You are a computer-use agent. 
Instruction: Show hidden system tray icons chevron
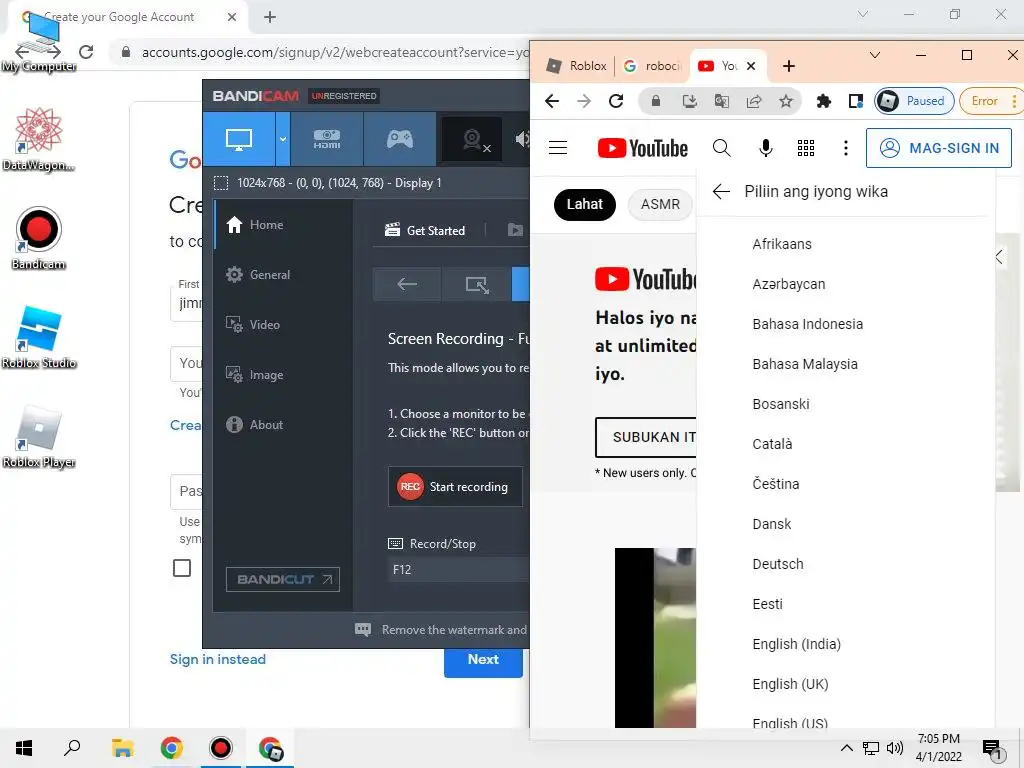[x=846, y=748]
